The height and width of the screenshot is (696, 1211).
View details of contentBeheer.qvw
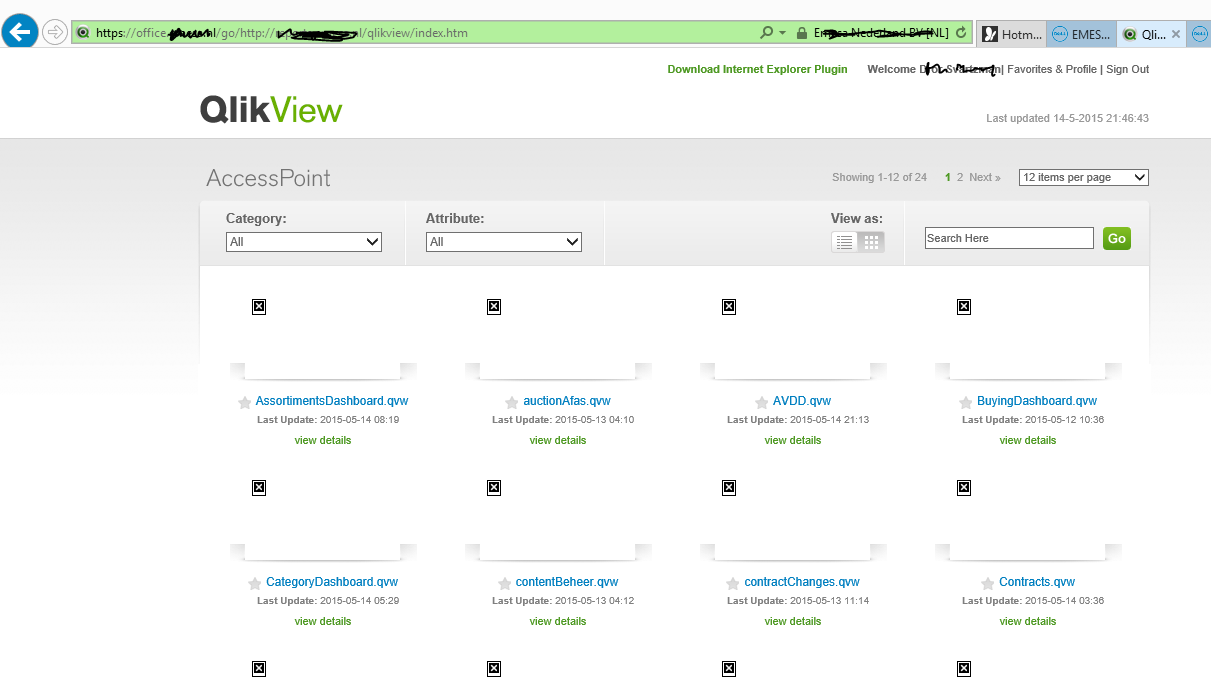558,621
